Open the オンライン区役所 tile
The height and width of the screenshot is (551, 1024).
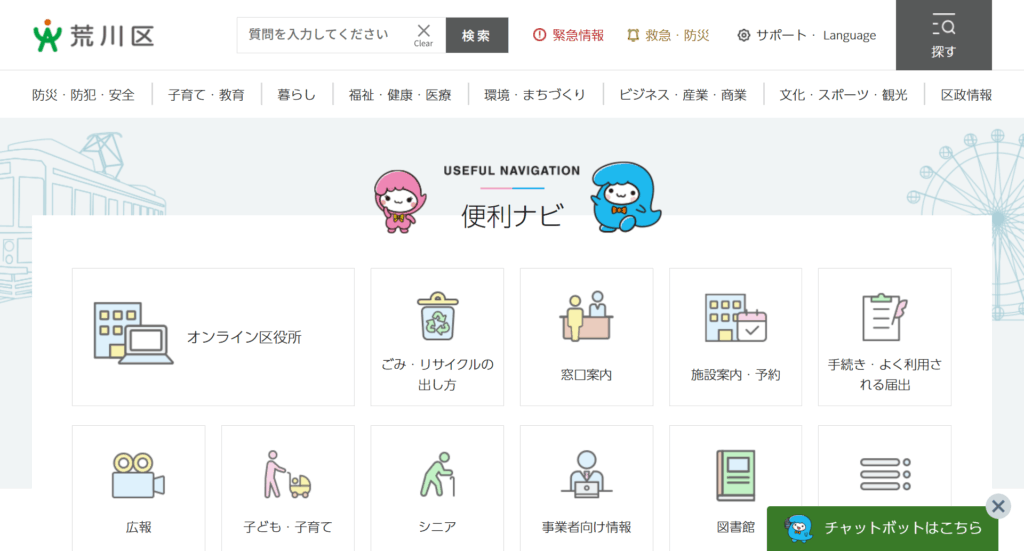point(213,337)
